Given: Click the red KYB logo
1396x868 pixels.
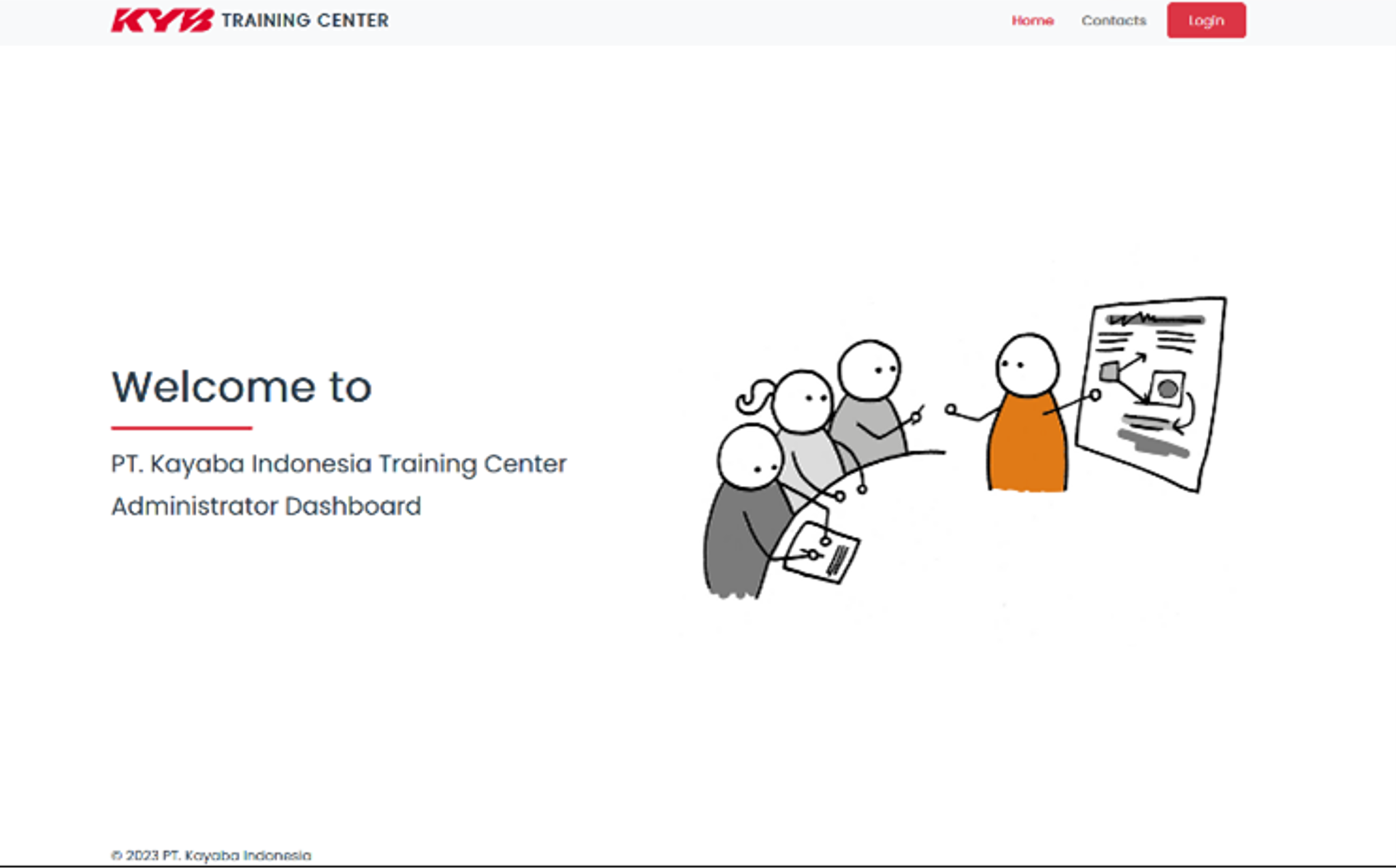Looking at the screenshot, I should point(162,20).
